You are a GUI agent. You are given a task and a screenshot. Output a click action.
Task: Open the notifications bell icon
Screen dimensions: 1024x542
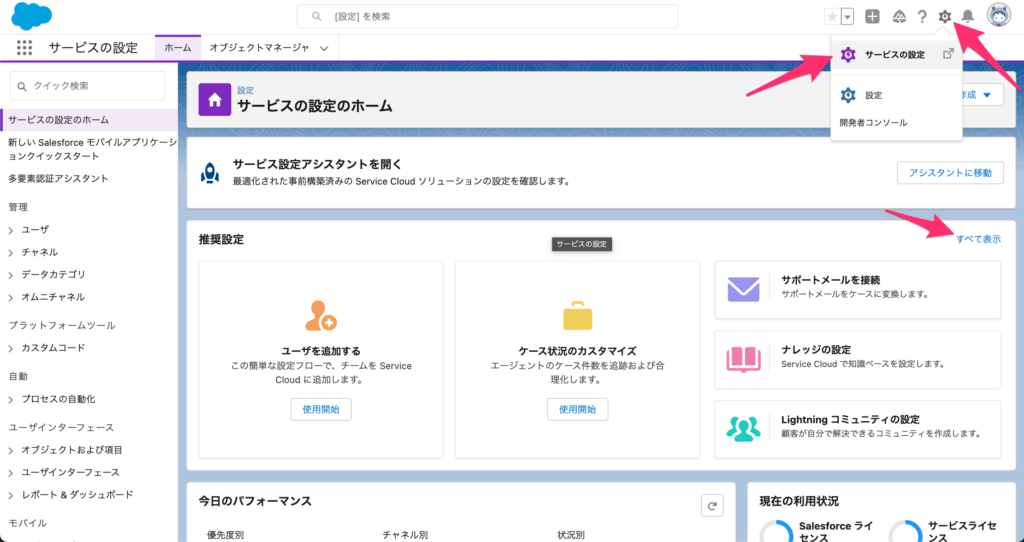[968, 16]
